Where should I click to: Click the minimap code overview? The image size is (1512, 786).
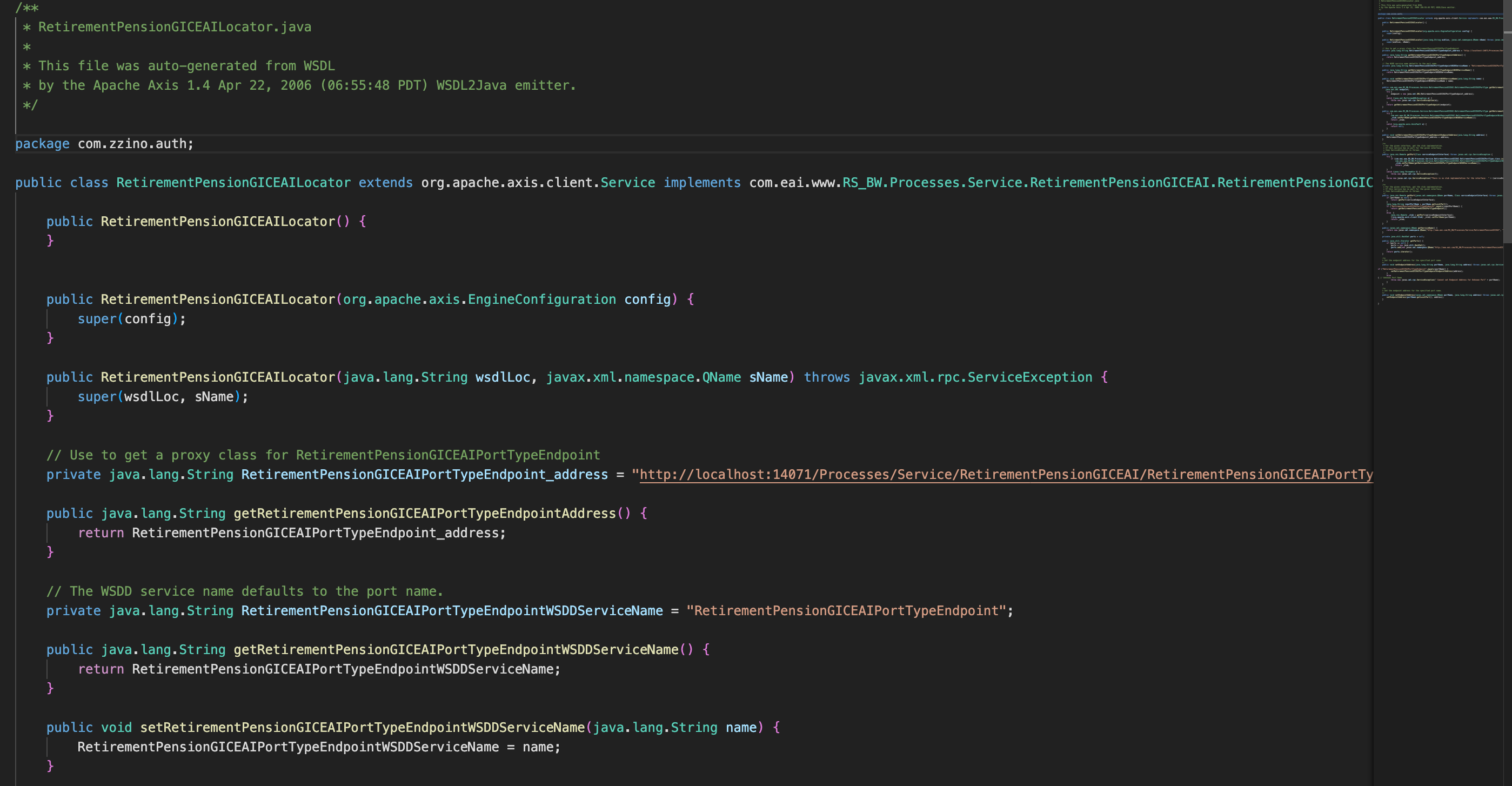pyautogui.click(x=1439, y=152)
